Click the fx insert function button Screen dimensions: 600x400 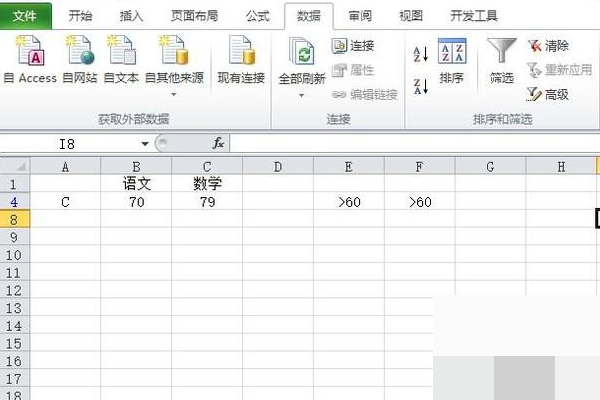[218, 143]
